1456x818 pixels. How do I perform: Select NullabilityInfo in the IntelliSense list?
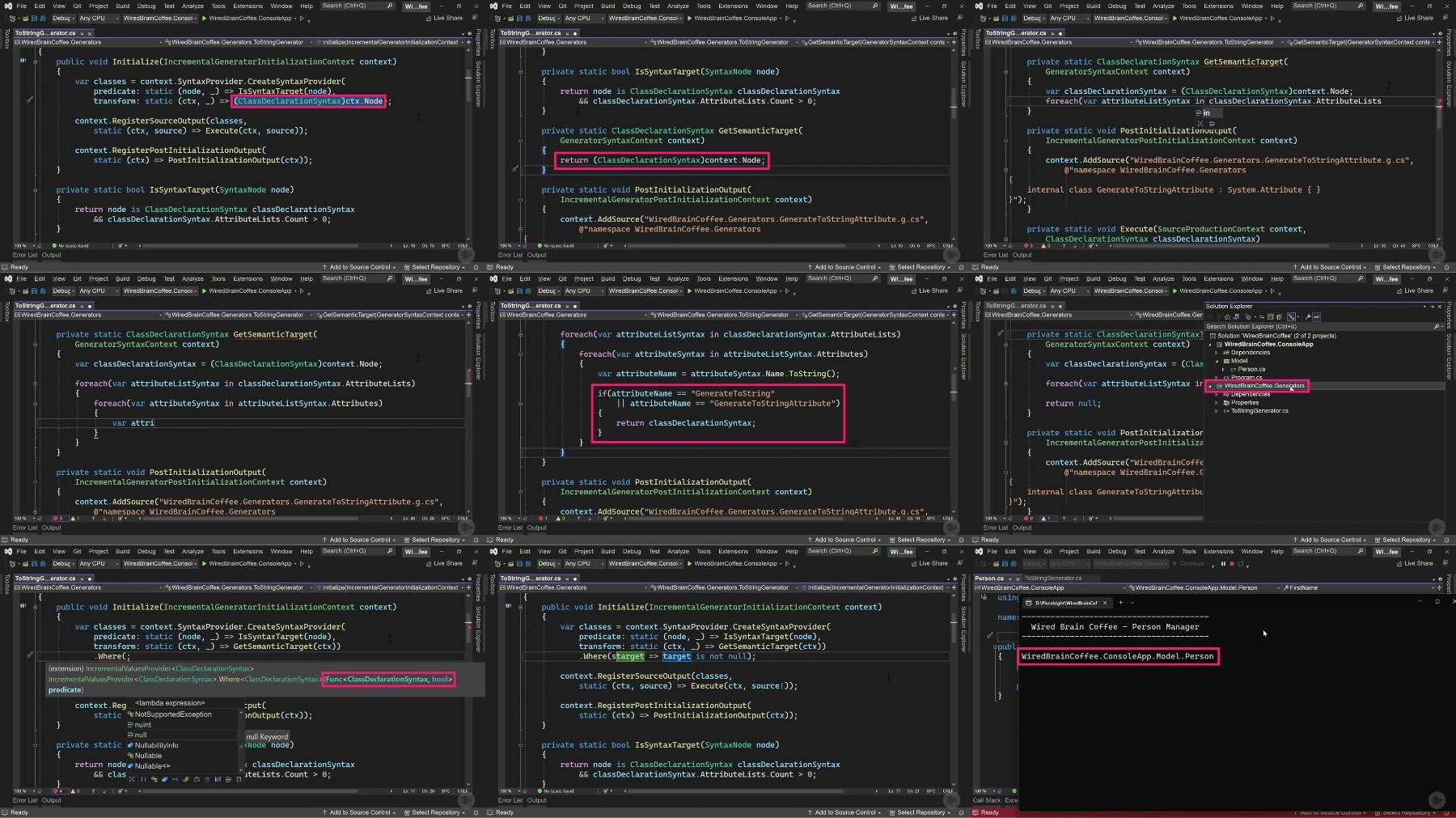(x=156, y=745)
